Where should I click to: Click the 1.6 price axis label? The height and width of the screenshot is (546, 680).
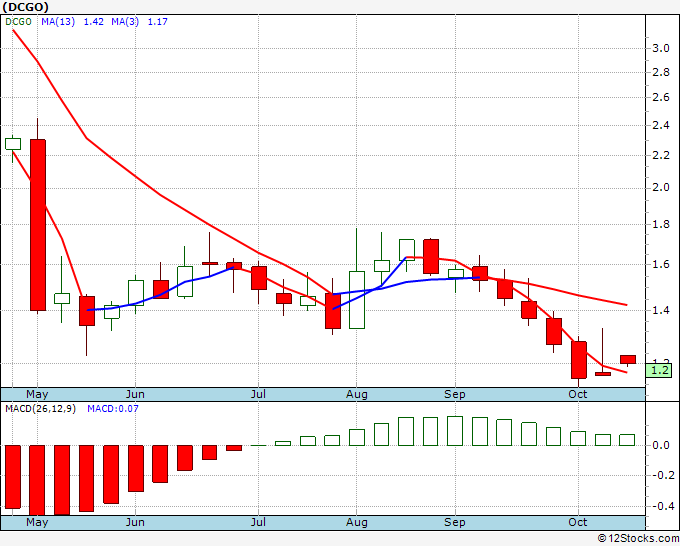tap(661, 265)
